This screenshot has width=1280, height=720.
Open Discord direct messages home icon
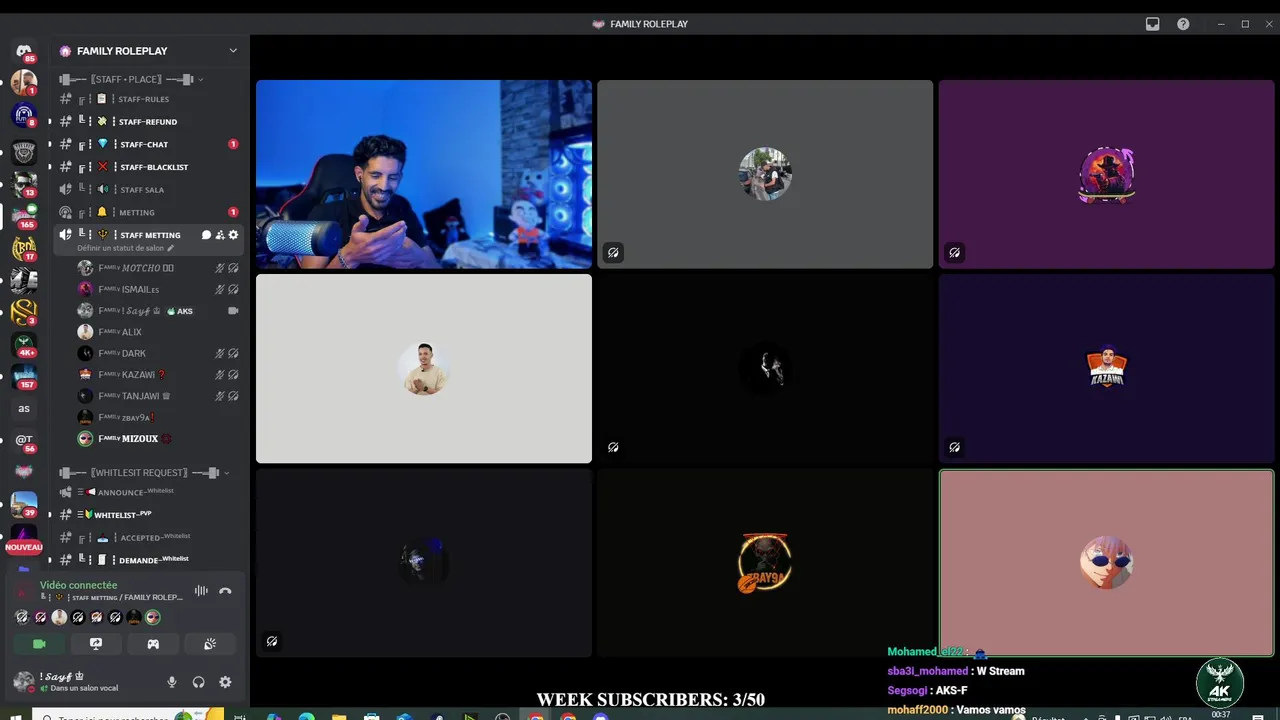24,52
